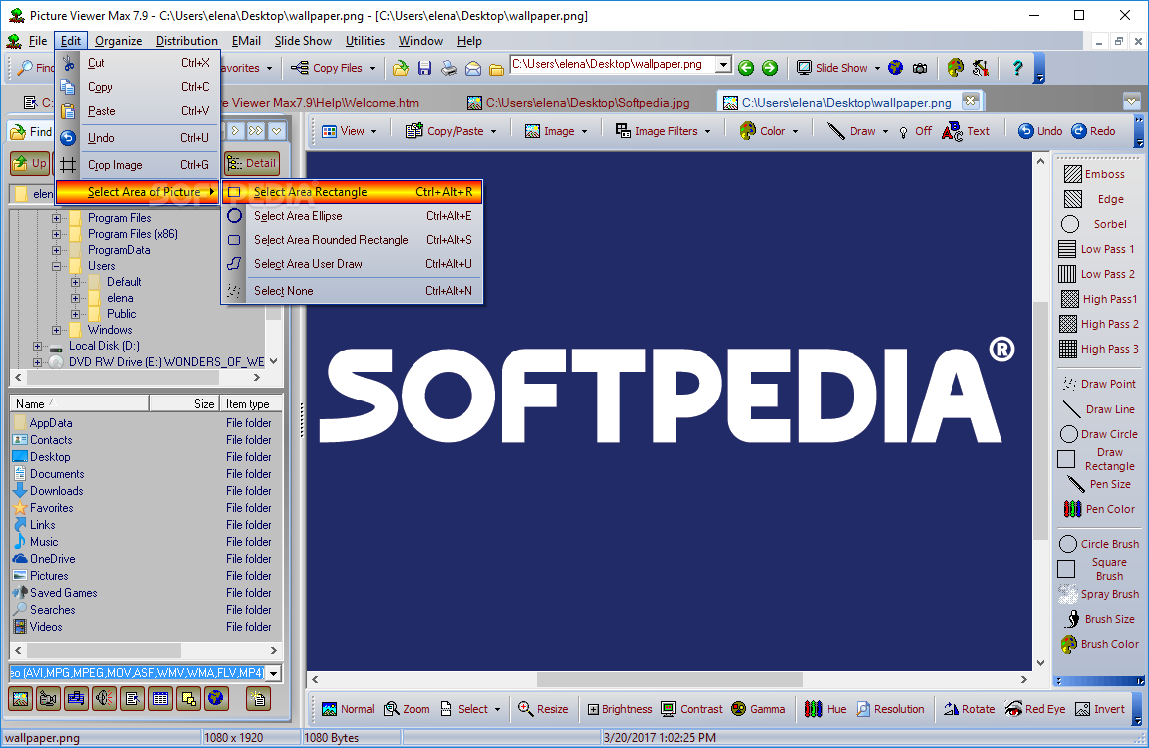Apply the Sorbel filter
1149x748 pixels.
tap(1093, 224)
